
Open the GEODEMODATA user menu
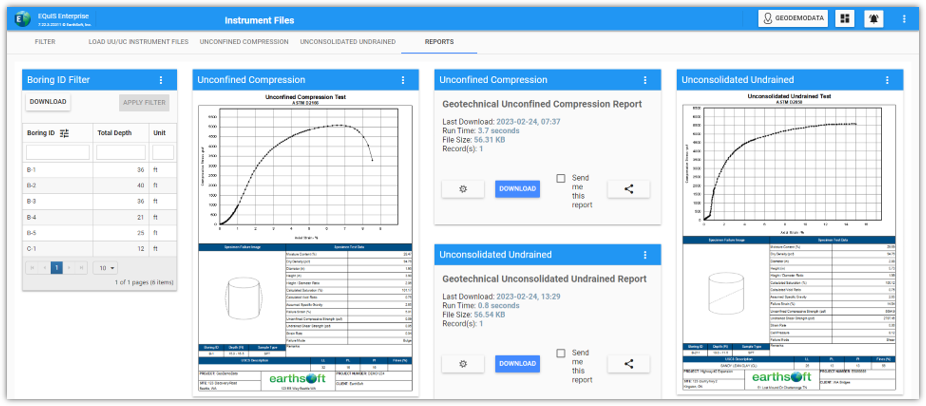pos(793,19)
